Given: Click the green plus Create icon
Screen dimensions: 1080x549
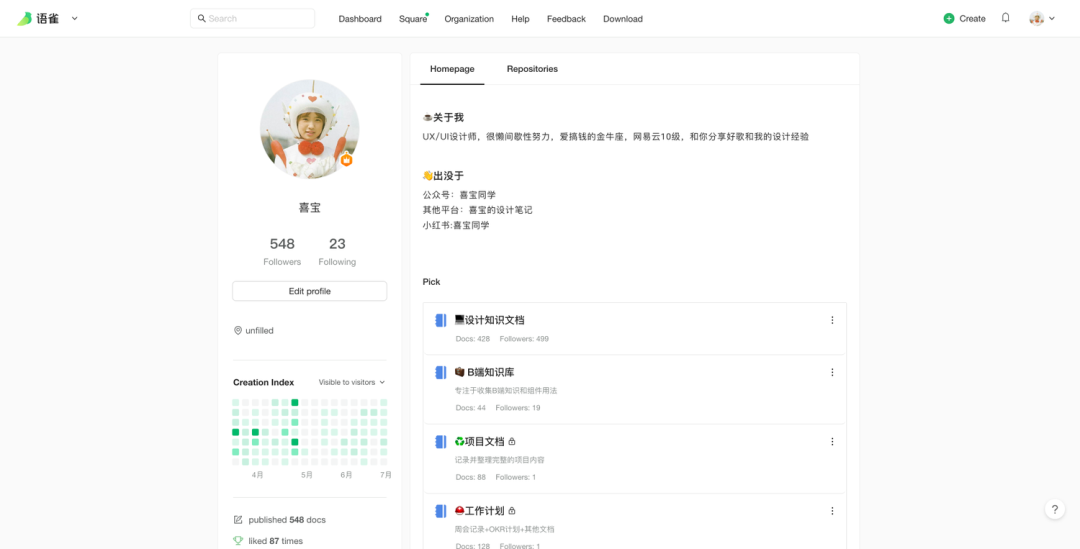Looking at the screenshot, I should click(x=949, y=19).
